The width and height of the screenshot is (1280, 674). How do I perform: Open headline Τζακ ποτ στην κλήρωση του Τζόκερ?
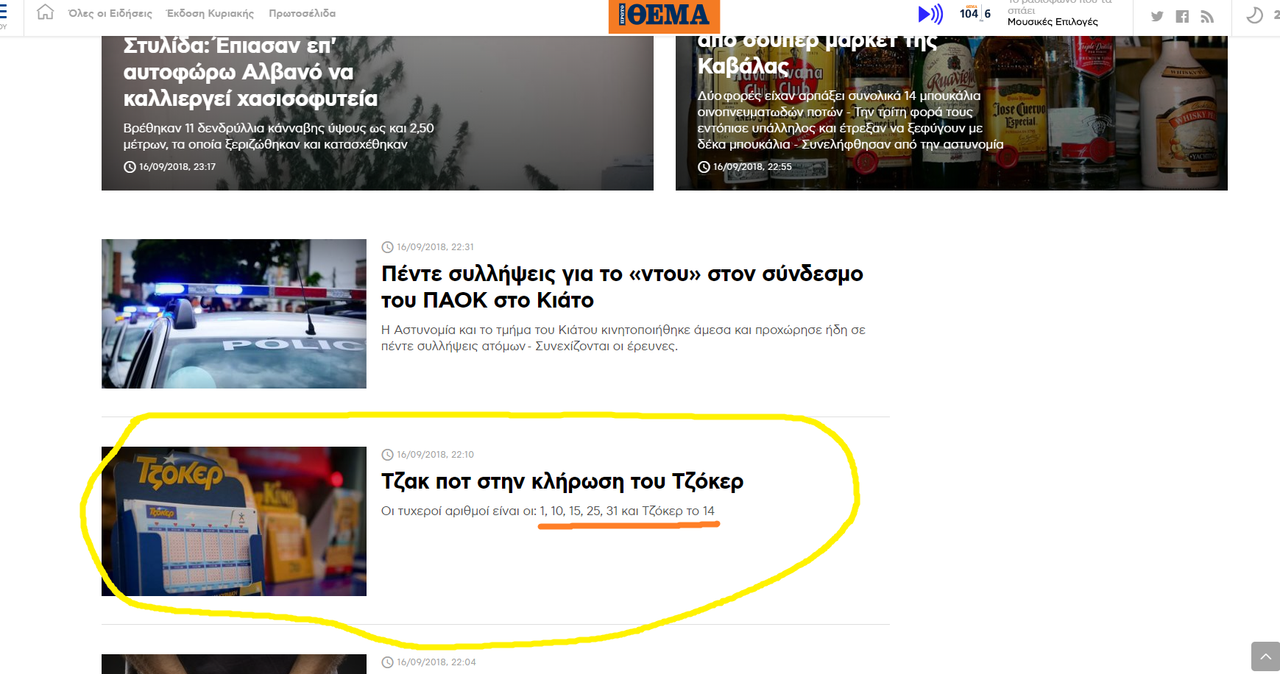click(563, 481)
